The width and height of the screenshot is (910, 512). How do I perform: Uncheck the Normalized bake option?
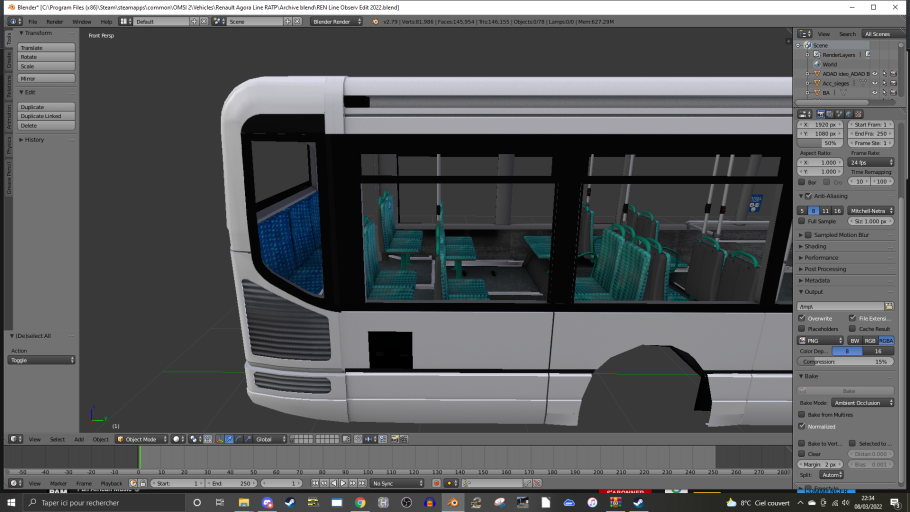coord(802,426)
